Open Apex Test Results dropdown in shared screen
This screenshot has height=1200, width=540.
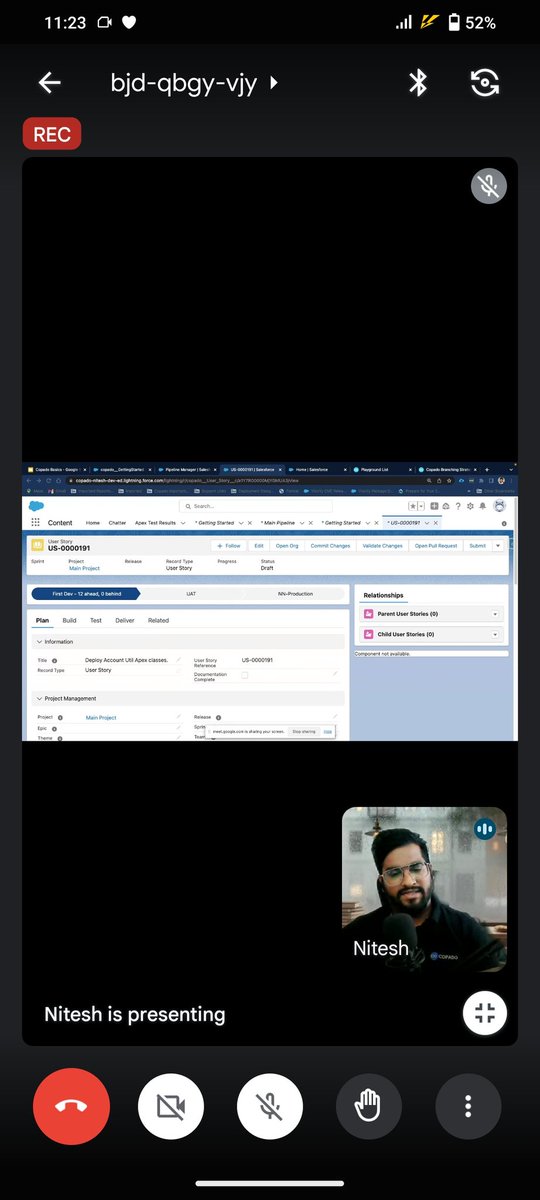[183, 523]
